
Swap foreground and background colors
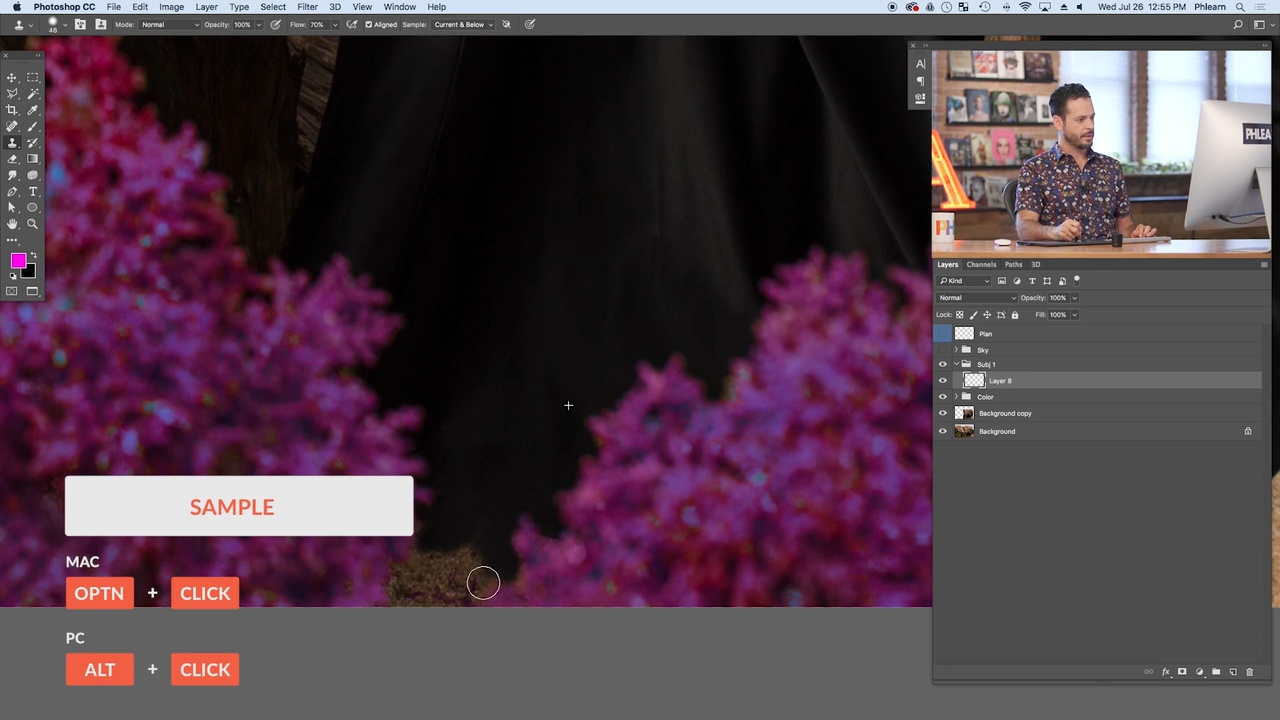(32, 257)
